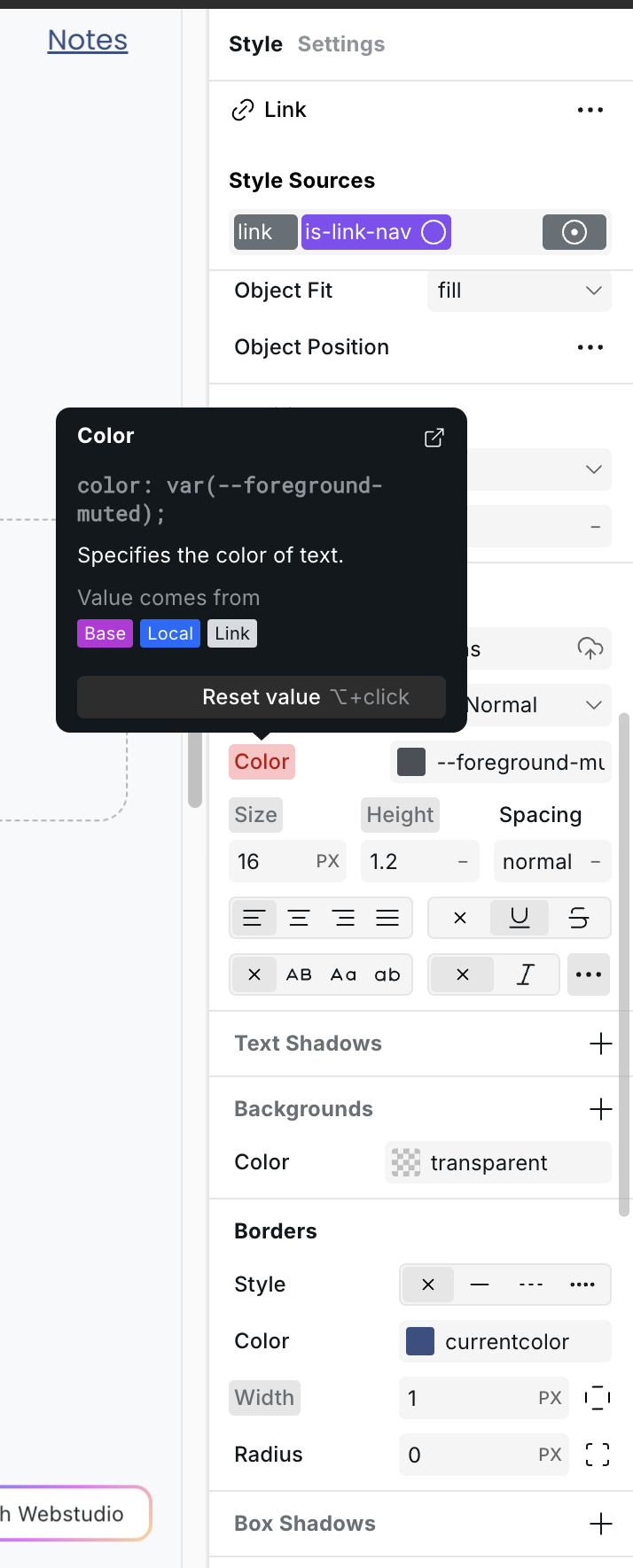The width and height of the screenshot is (633, 1568).
Task: Click the border Width property label
Action: pos(264,1398)
